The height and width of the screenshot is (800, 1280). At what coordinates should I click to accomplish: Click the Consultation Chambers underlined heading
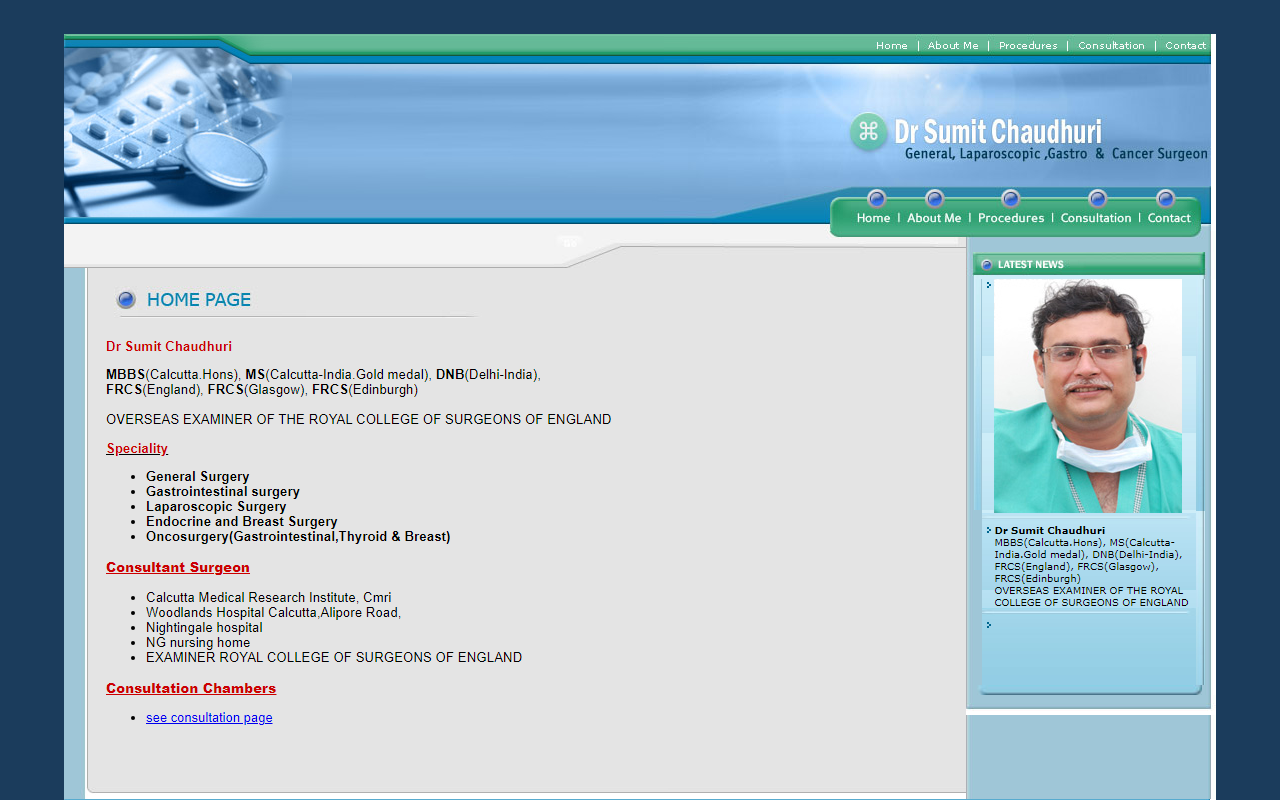[x=191, y=688]
